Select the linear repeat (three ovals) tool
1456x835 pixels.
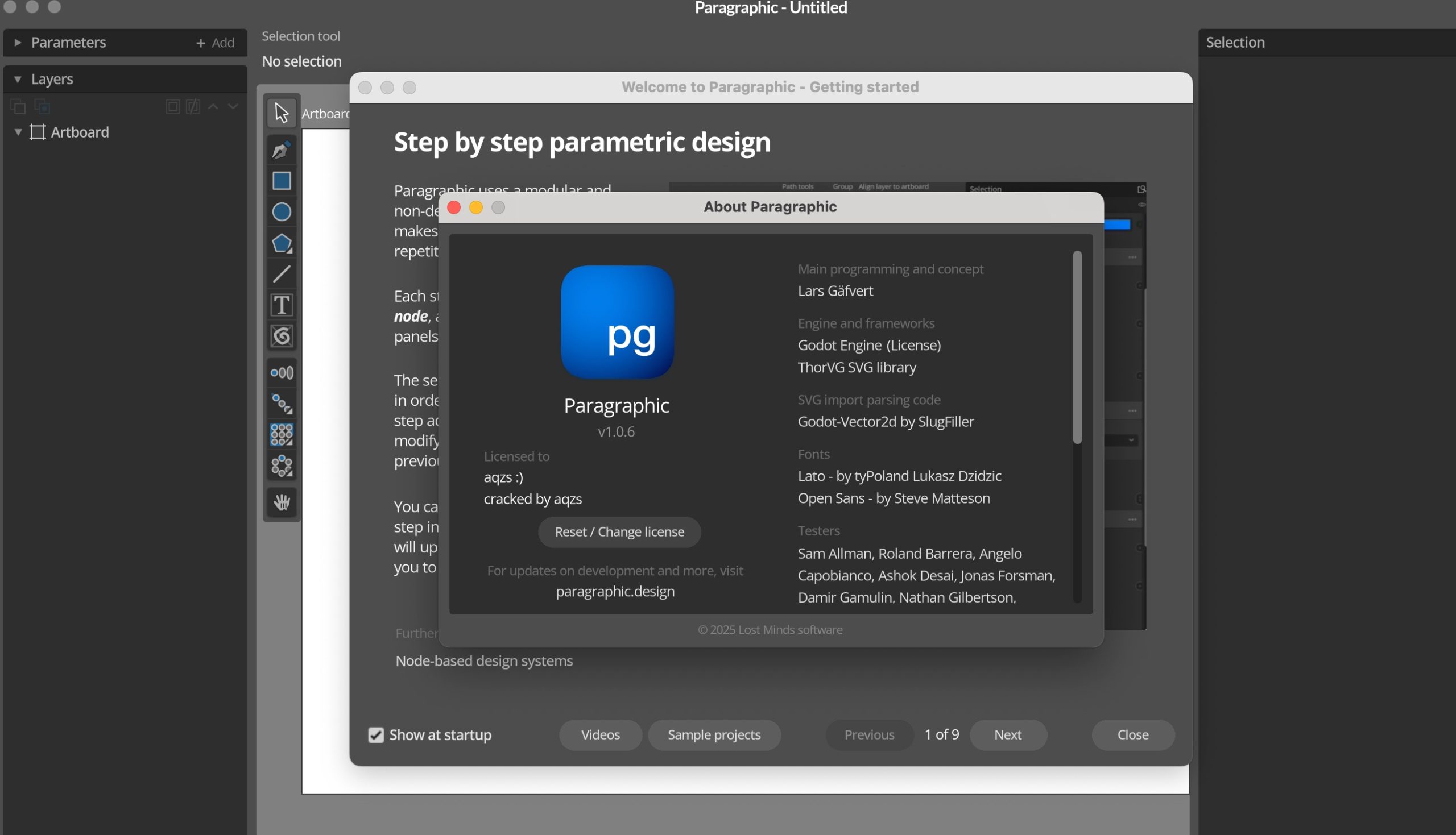pos(282,373)
